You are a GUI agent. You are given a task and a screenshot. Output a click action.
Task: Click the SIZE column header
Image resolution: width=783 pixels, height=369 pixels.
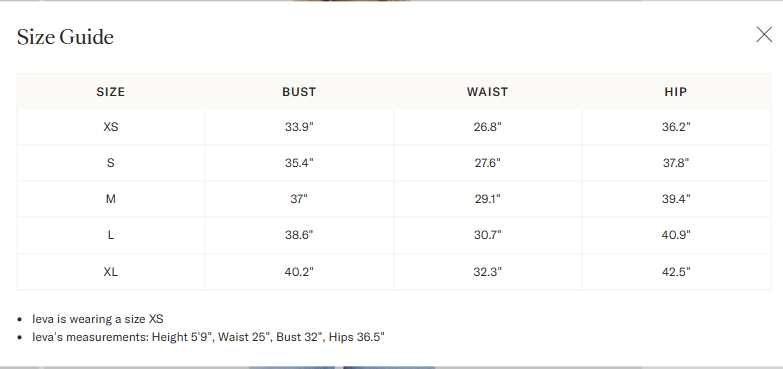pyautogui.click(x=111, y=92)
